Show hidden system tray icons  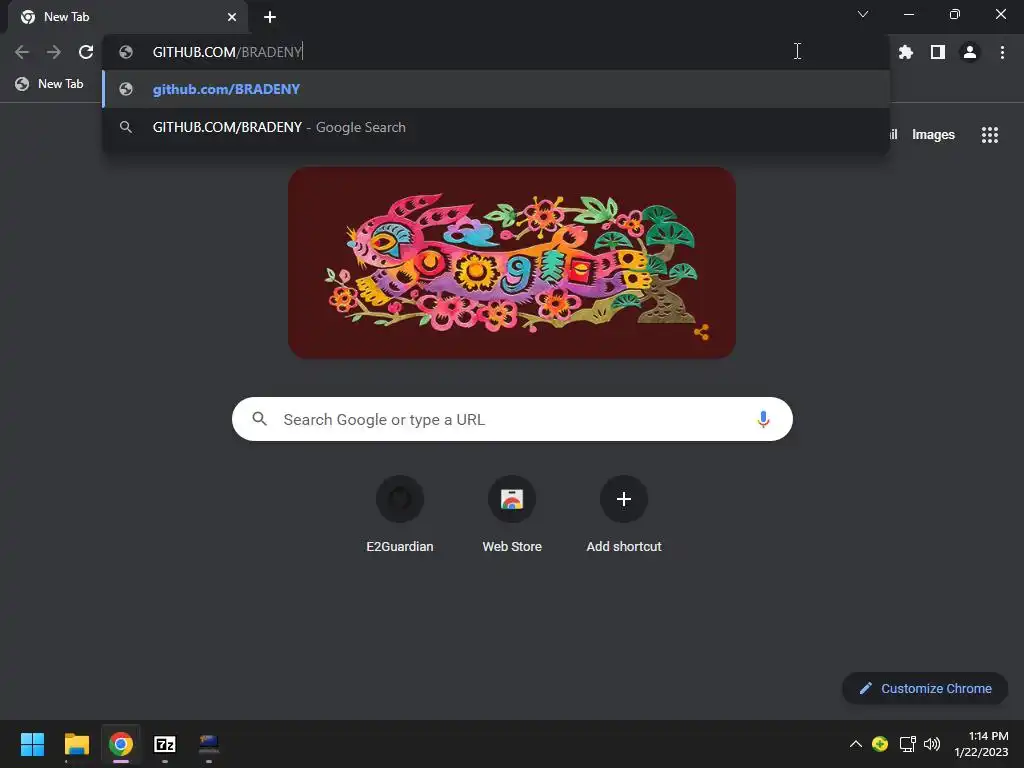tap(856, 744)
